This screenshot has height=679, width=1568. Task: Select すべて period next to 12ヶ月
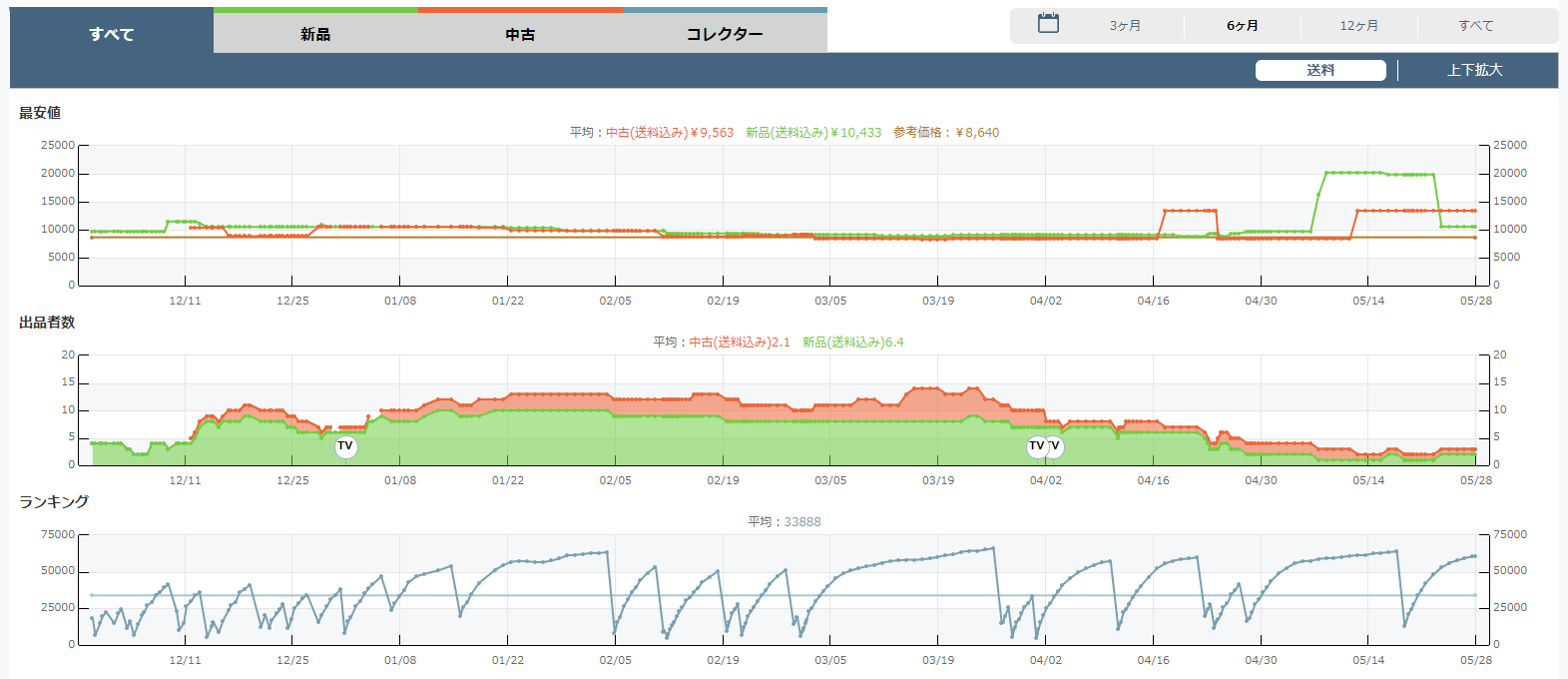1475,26
